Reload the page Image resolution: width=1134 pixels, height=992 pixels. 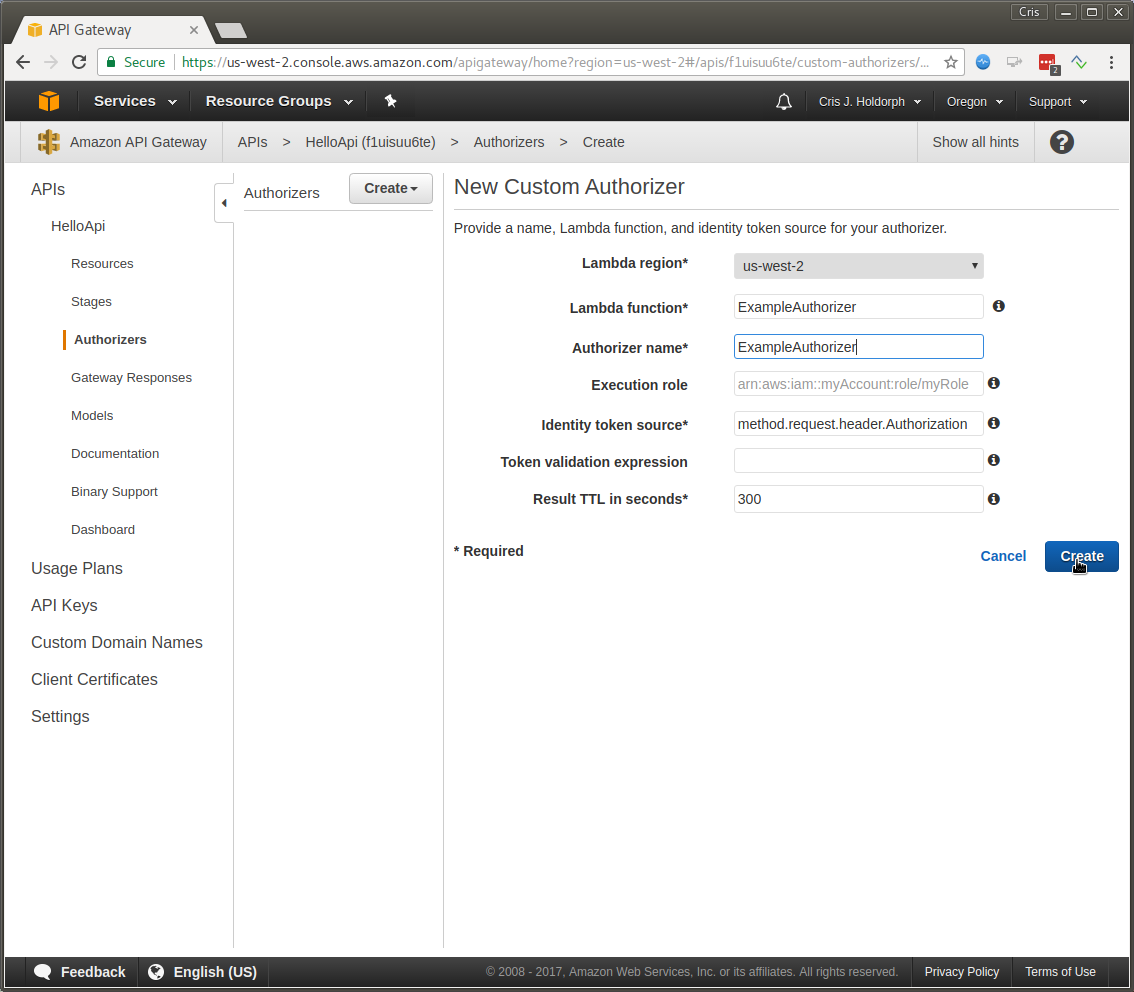click(x=79, y=62)
